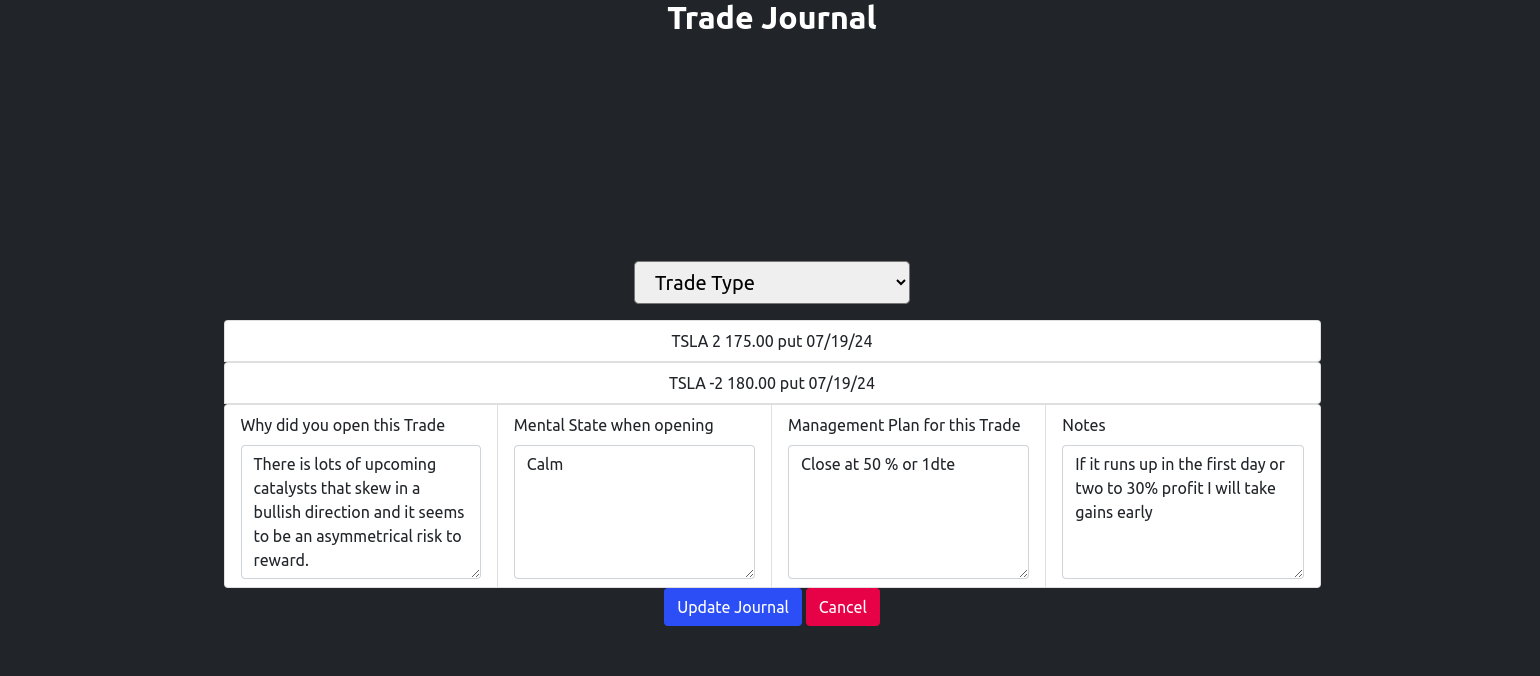Cancel the journal edit
The height and width of the screenshot is (676, 1540).
pyautogui.click(x=842, y=607)
